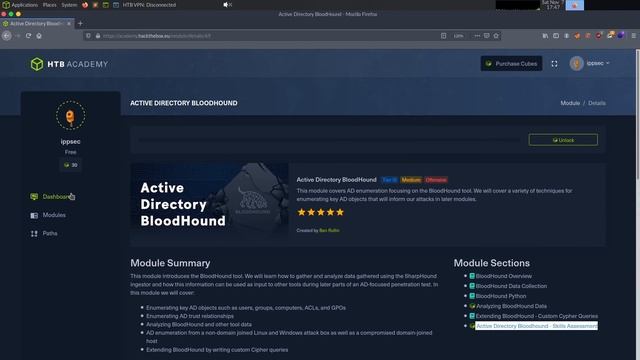Click the date and time clock

pyautogui.click(x=553, y=5)
